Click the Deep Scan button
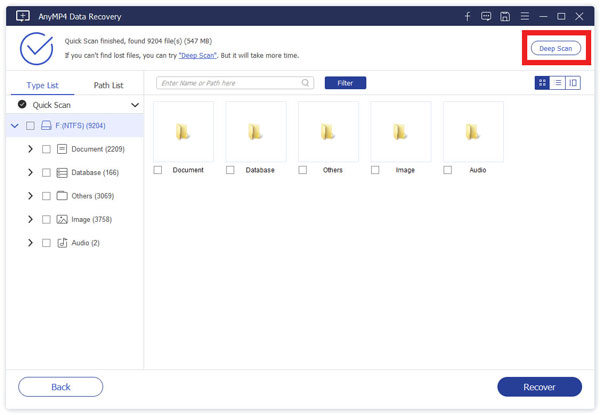The height and width of the screenshot is (415, 600). [555, 47]
